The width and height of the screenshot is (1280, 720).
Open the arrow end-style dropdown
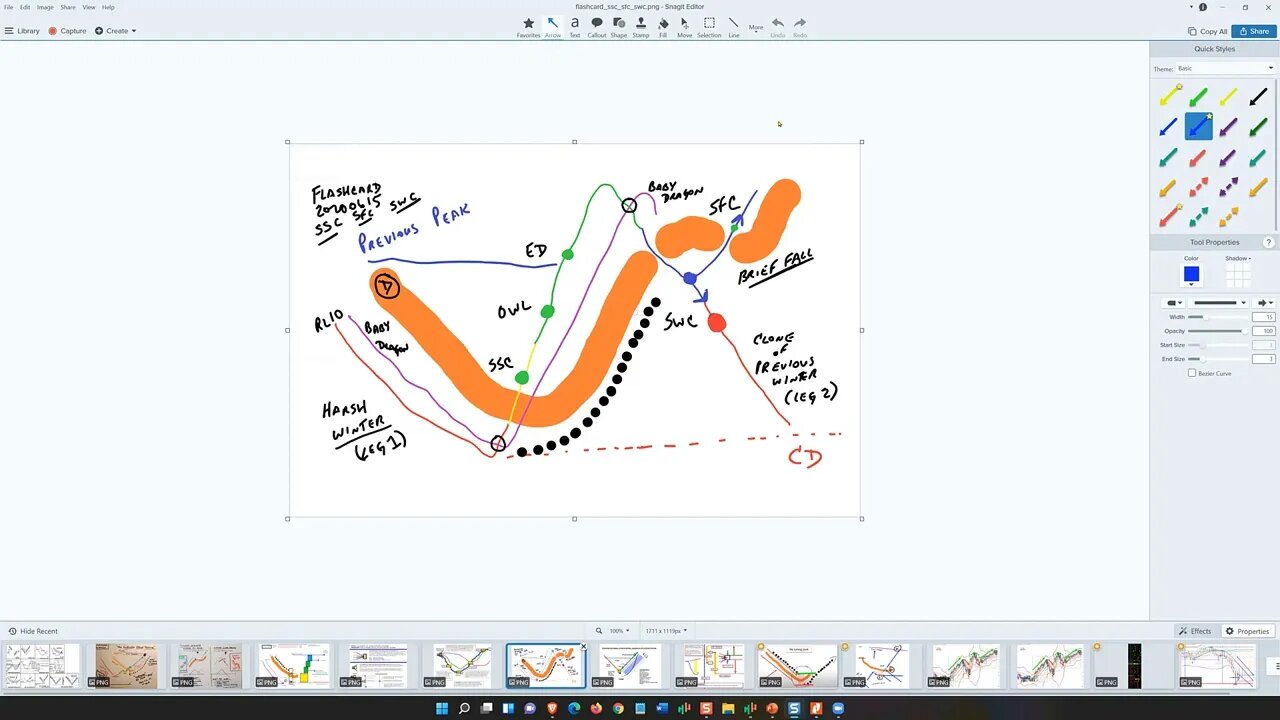1265,302
